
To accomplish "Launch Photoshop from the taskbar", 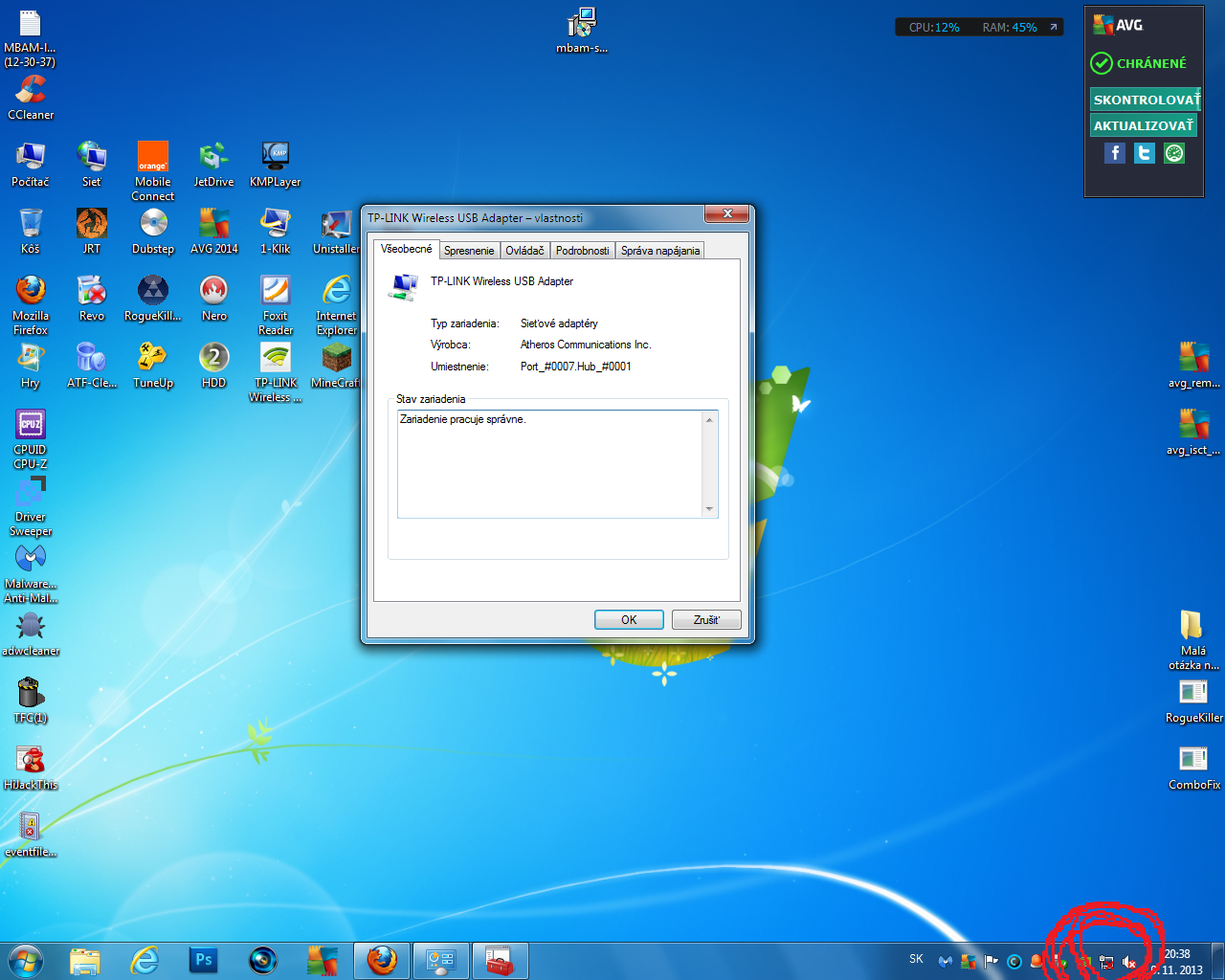I will (204, 961).
